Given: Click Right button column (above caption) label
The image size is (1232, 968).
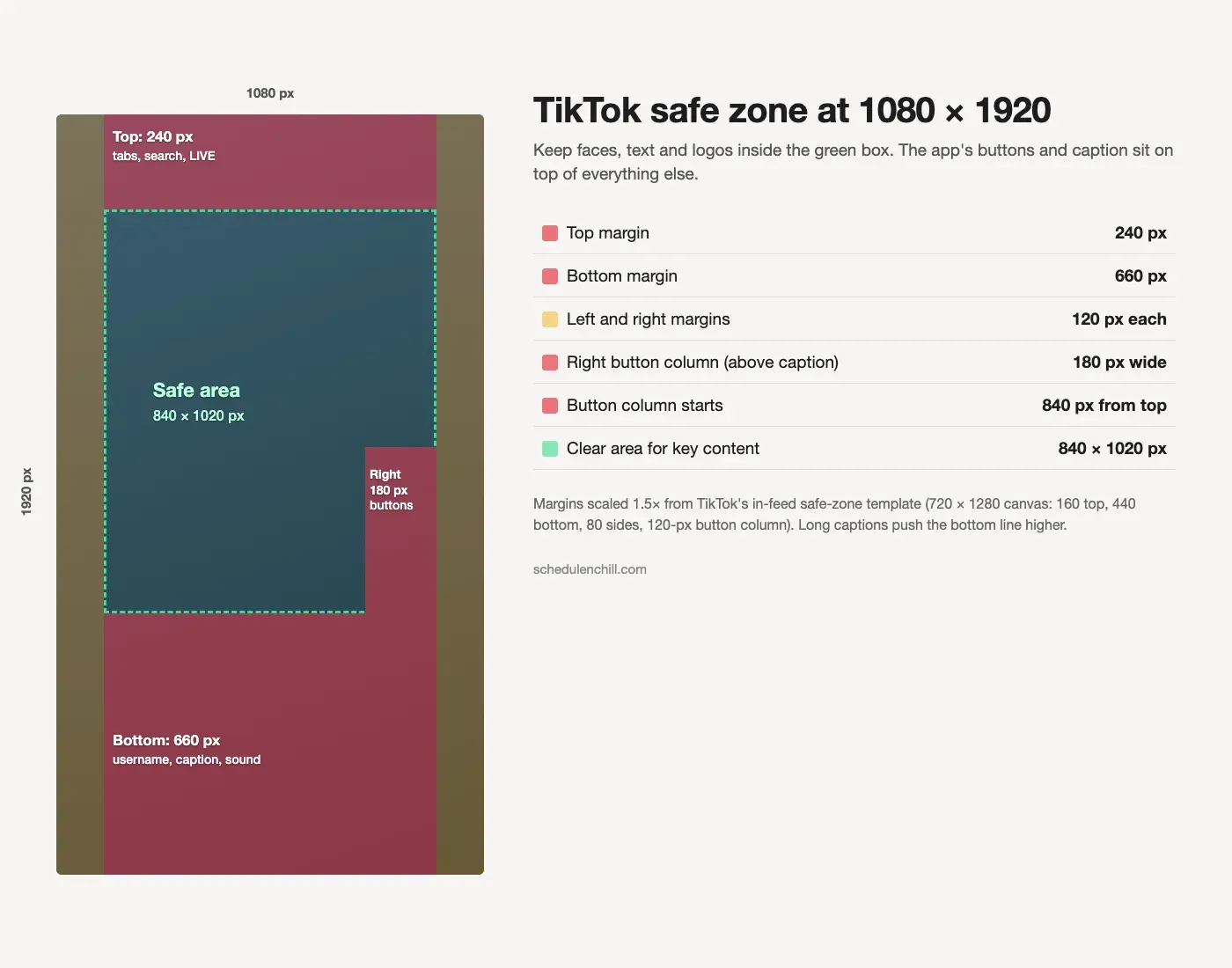Looking at the screenshot, I should (x=702, y=363).
